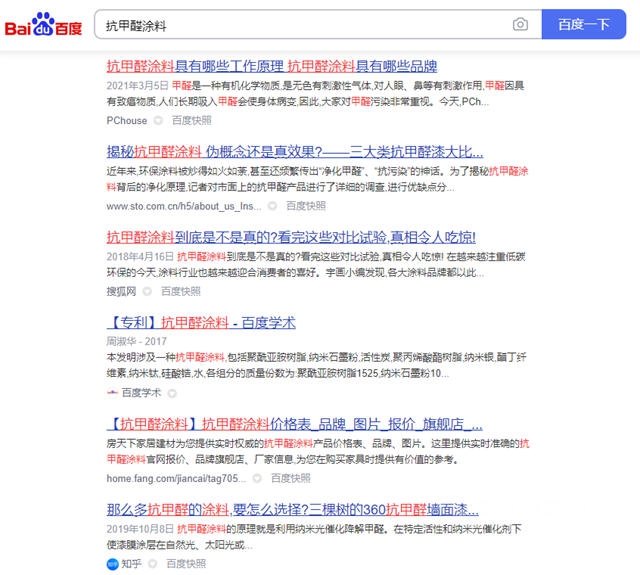This screenshot has height=575, width=640.
Task: Click the 知乎 source label
Action: [x=131, y=564]
